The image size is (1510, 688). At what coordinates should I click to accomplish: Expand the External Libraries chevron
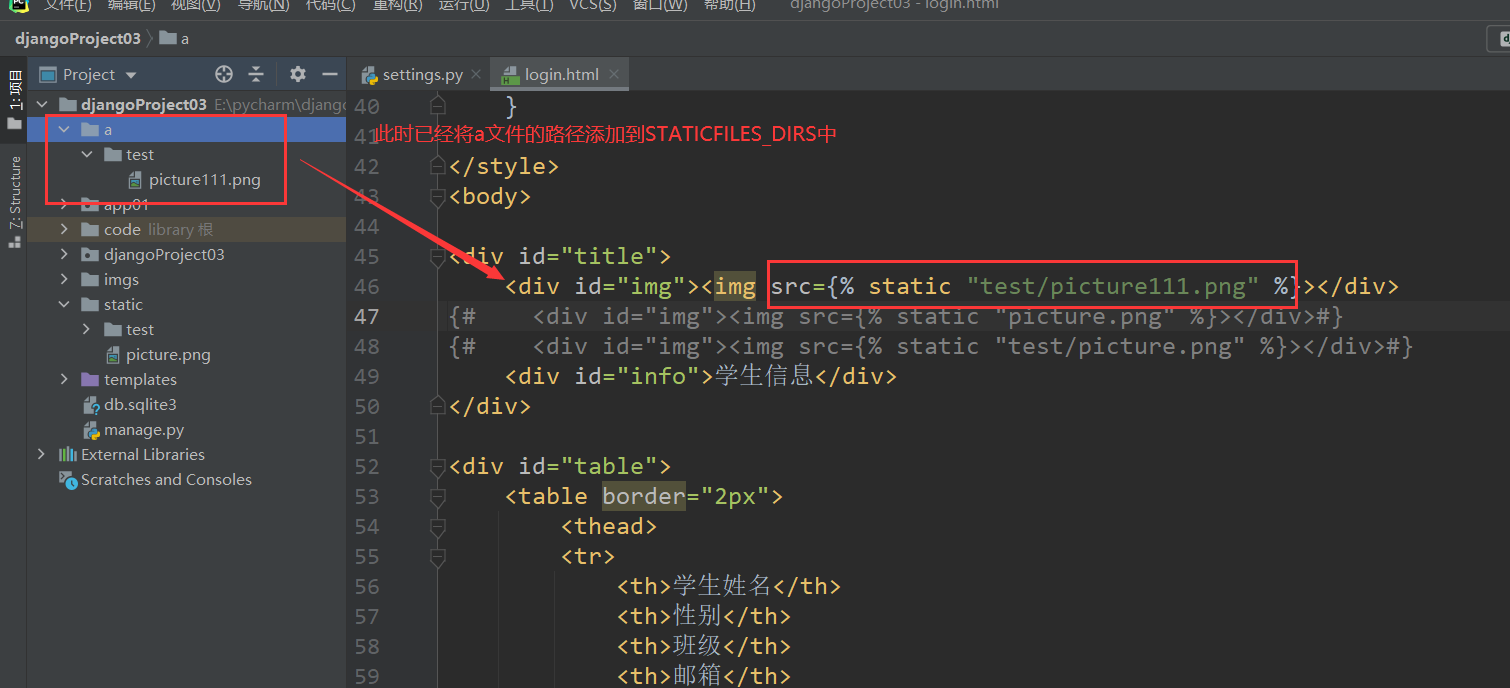point(41,455)
